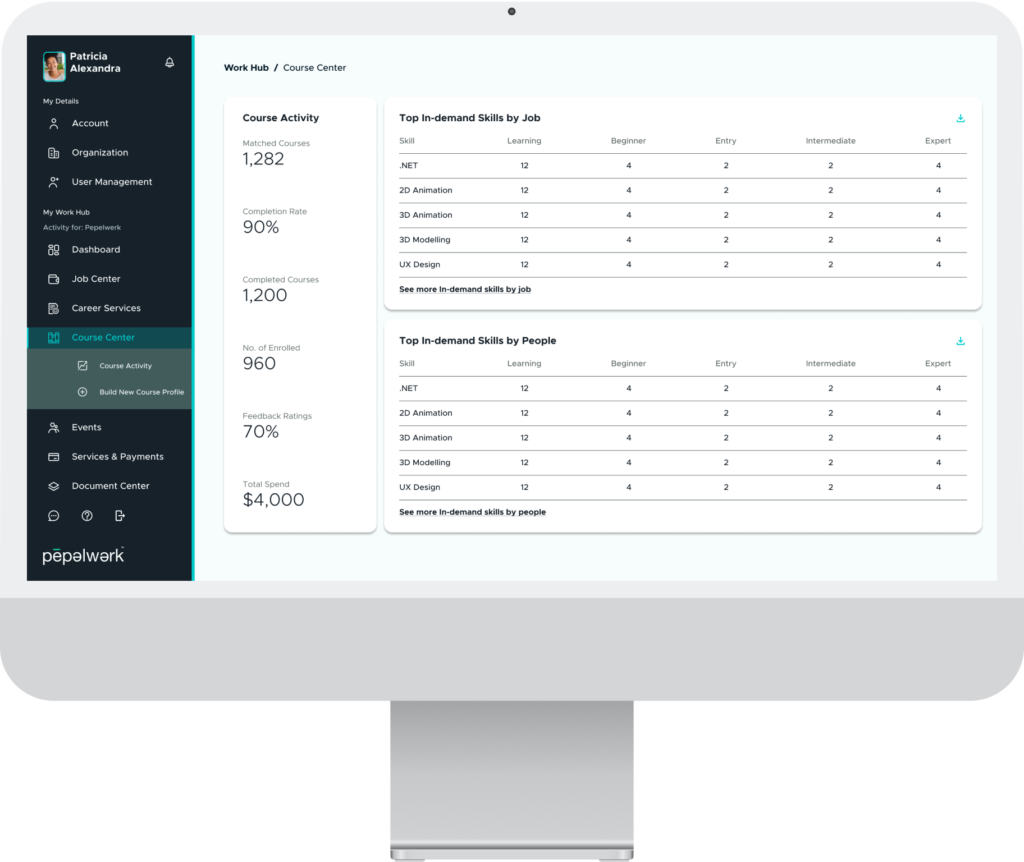
Task: Click the Work Hub breadcrumb link
Action: 246,68
